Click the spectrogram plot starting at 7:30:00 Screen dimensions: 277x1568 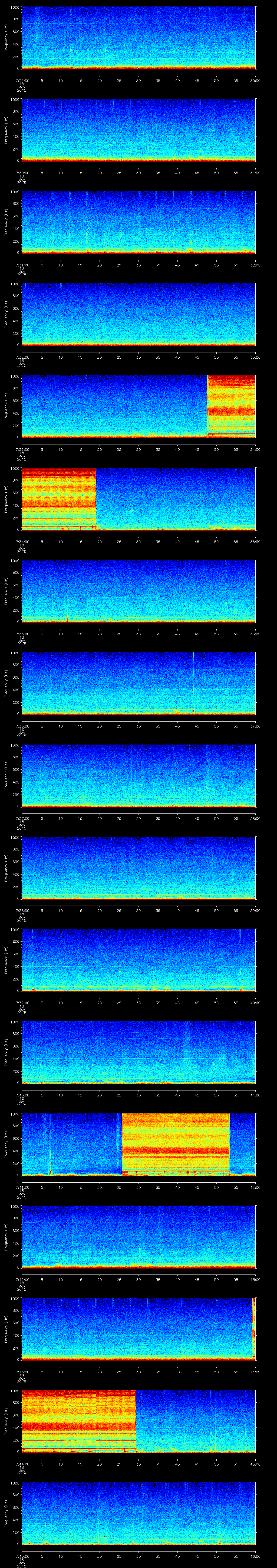[x=138, y=130]
